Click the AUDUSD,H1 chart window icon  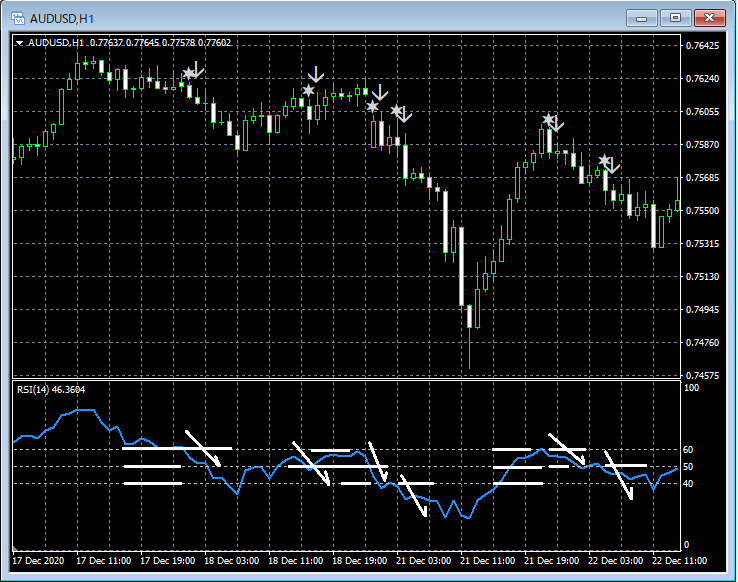(x=18, y=18)
